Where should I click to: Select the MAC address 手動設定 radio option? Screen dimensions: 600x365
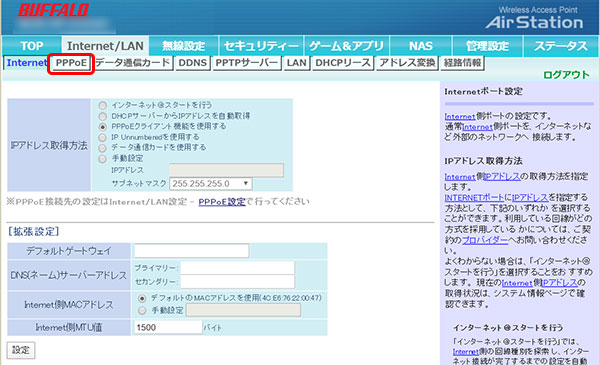tap(142, 310)
